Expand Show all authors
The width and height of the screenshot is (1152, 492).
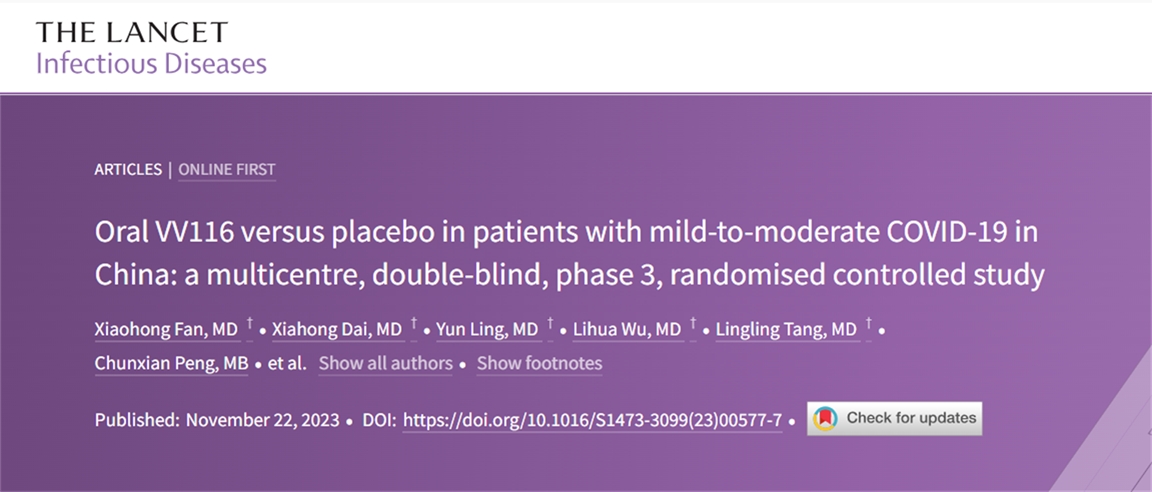[x=385, y=363]
